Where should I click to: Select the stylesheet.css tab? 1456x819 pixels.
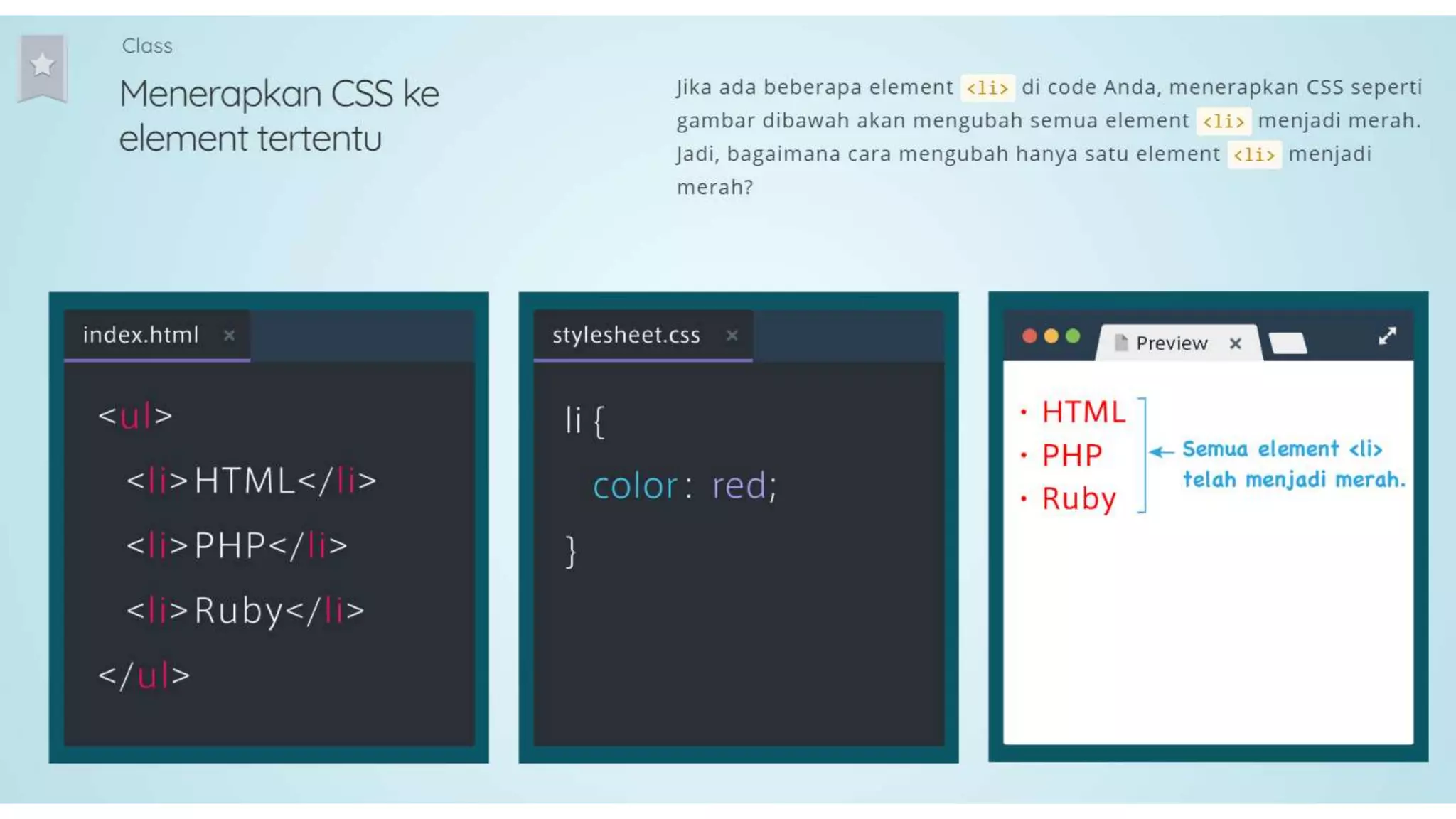(643, 335)
